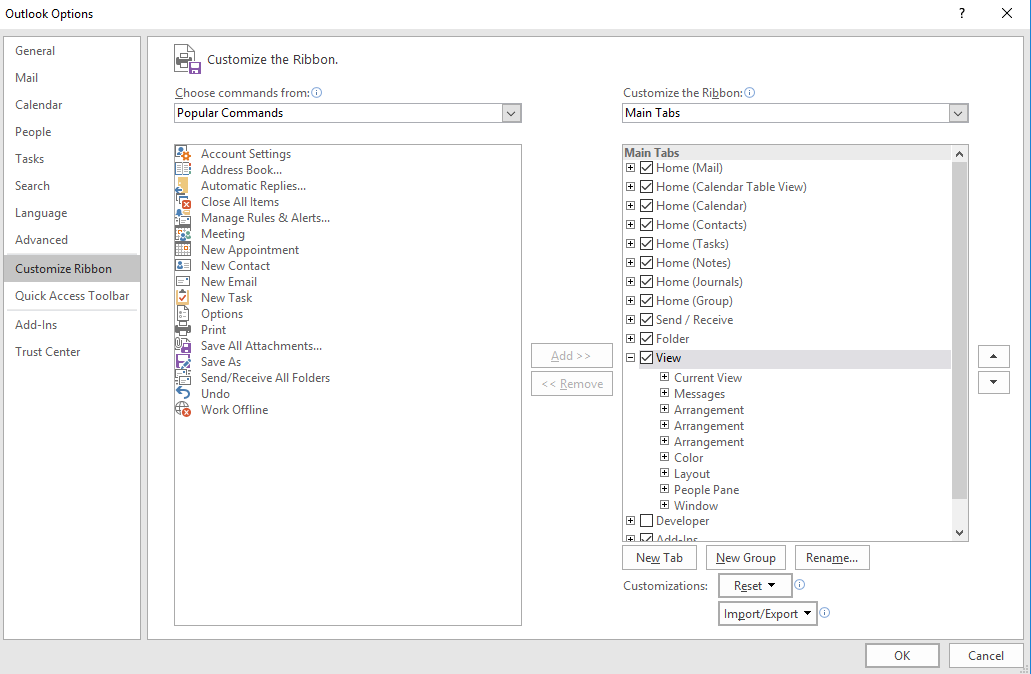Click the Meeting command icon
This screenshot has height=674, width=1031.
[x=183, y=233]
